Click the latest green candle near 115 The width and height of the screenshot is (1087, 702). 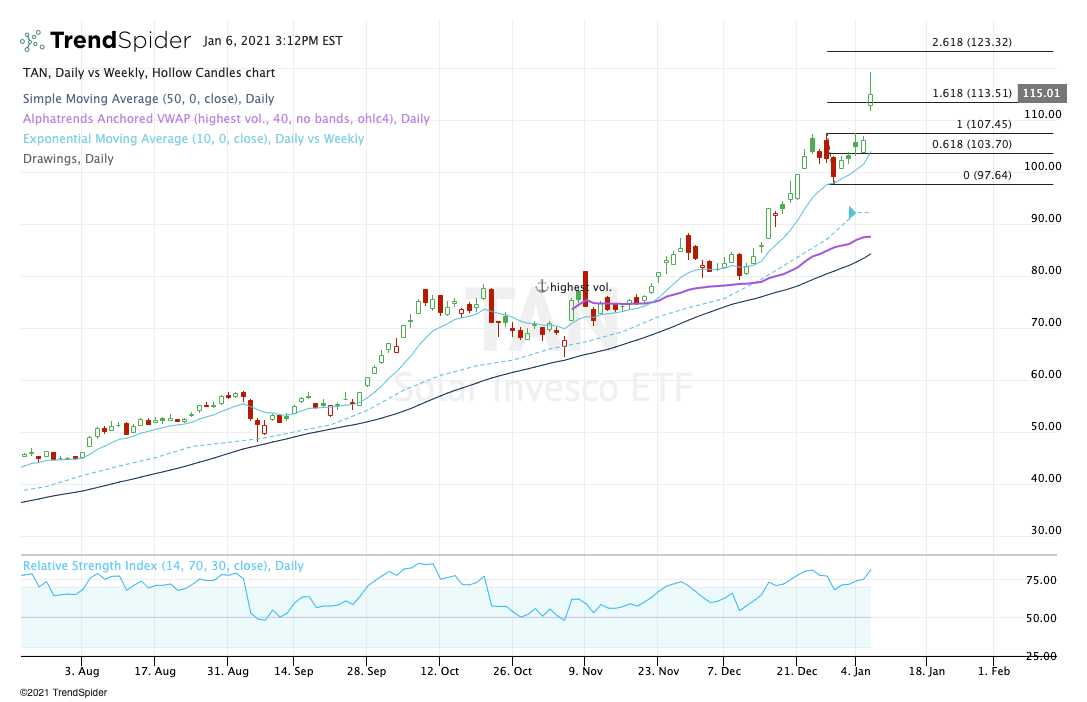click(x=871, y=100)
